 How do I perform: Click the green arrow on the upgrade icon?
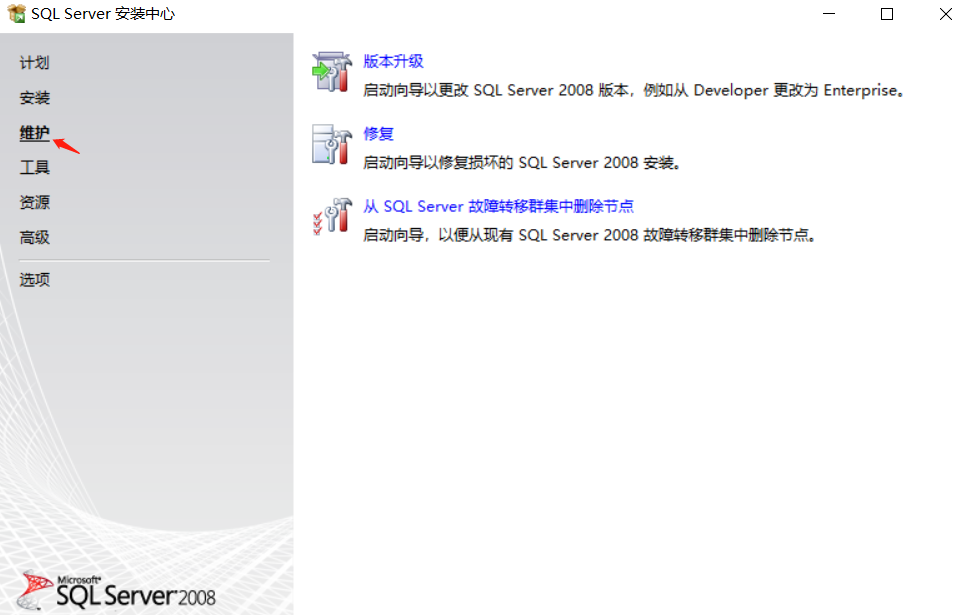[319, 72]
